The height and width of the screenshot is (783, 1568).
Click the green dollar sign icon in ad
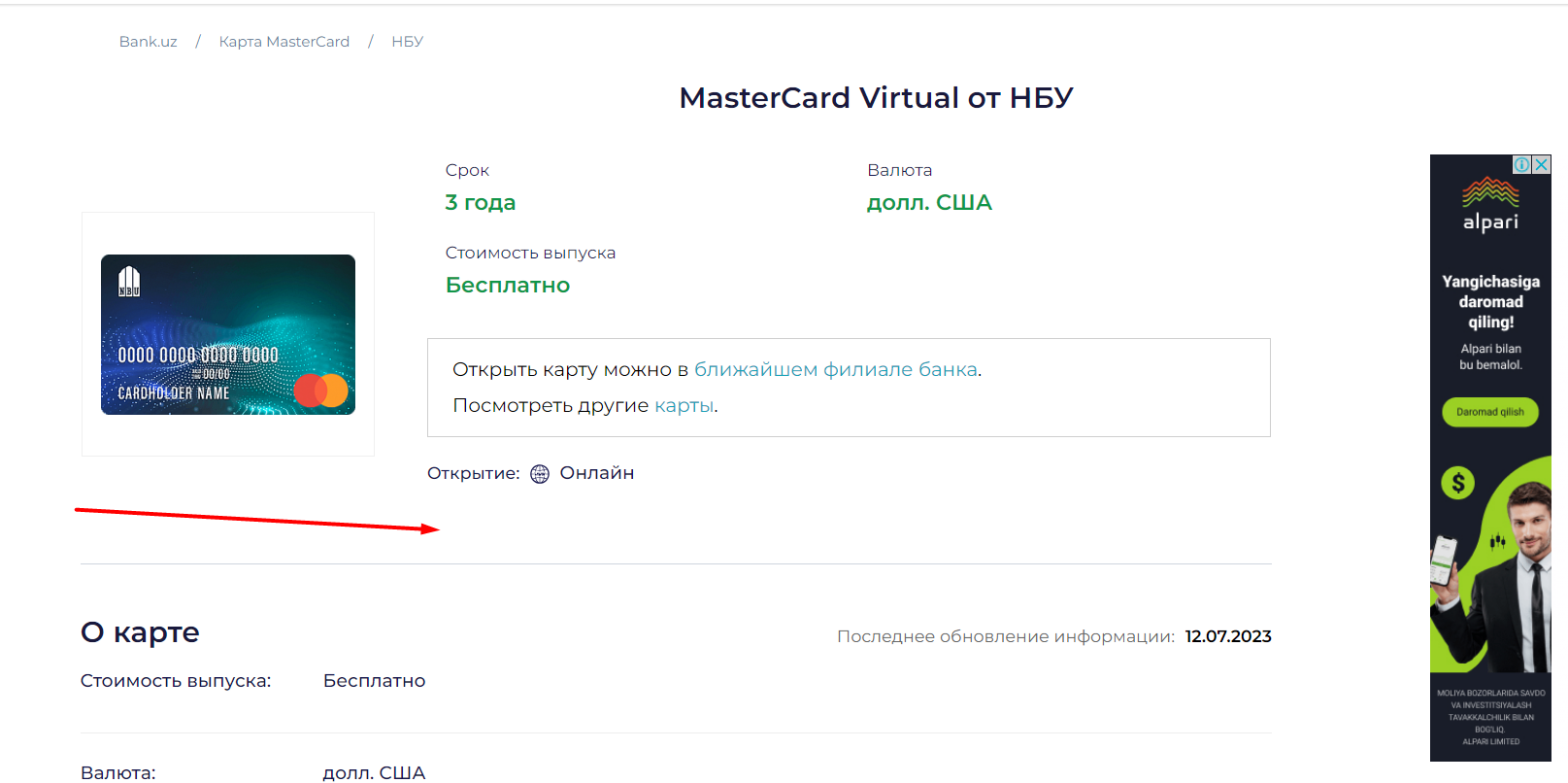tap(1457, 483)
